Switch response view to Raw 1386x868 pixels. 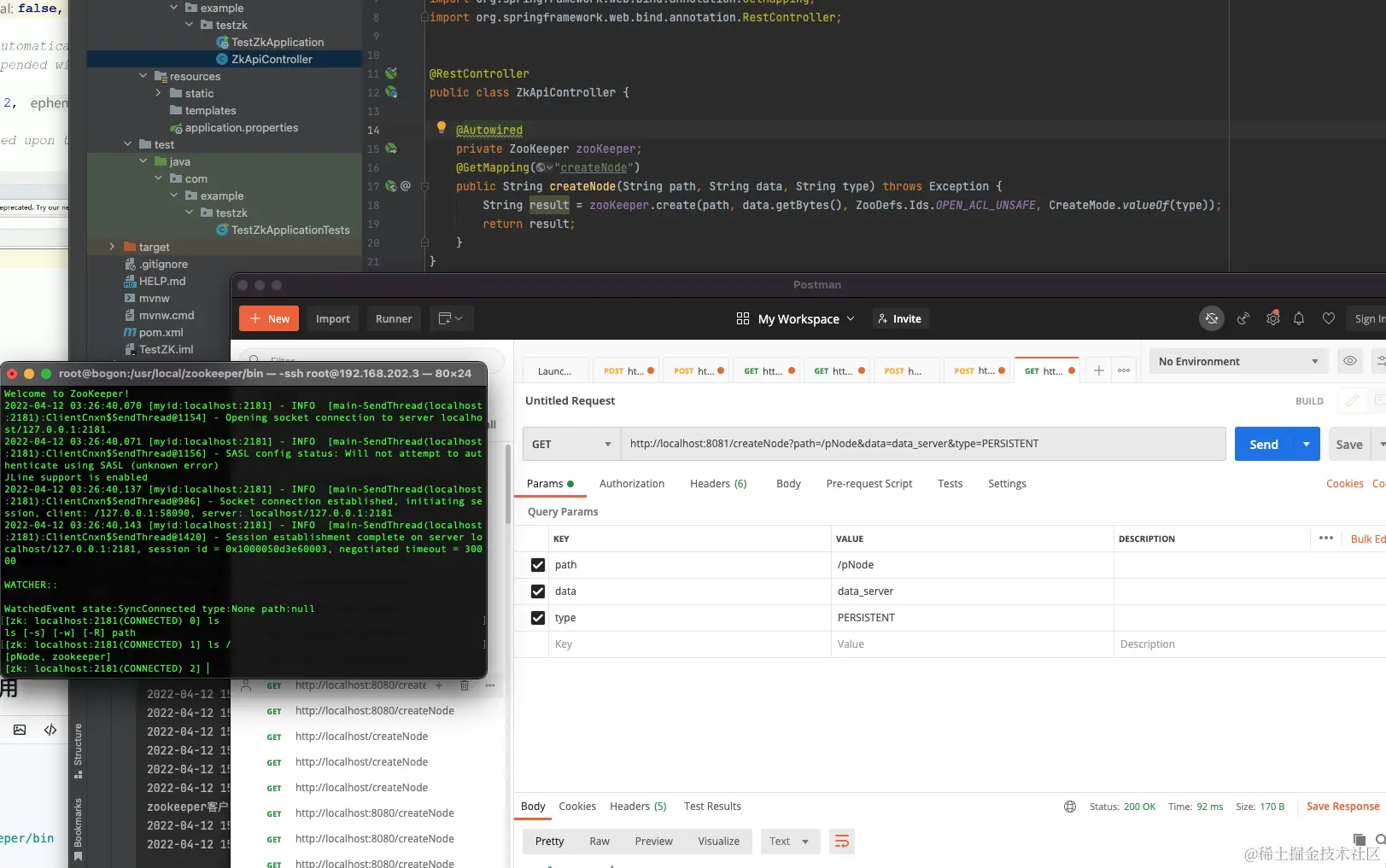click(599, 842)
